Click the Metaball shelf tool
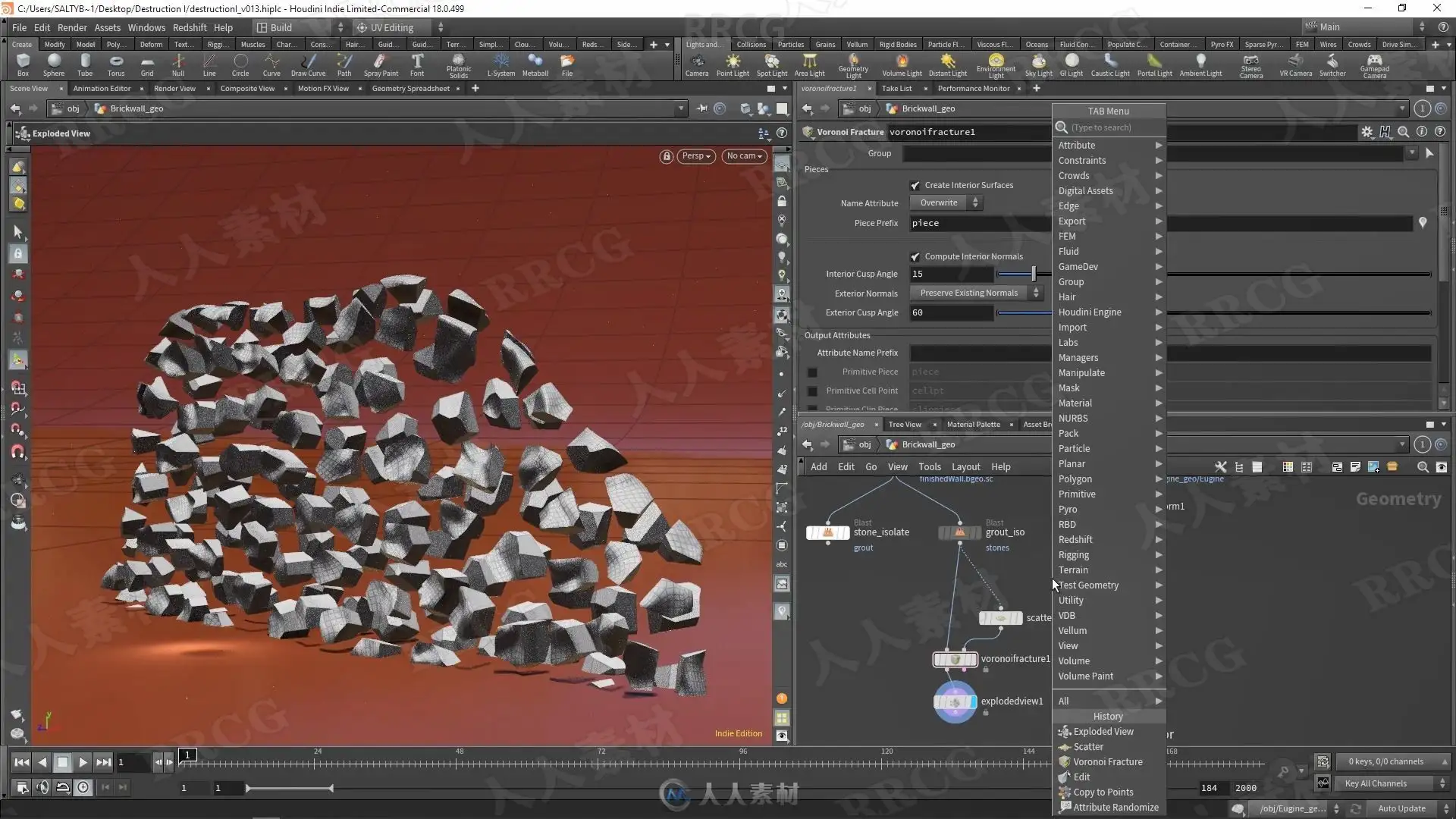Screen dimensions: 1456x819 [535, 64]
